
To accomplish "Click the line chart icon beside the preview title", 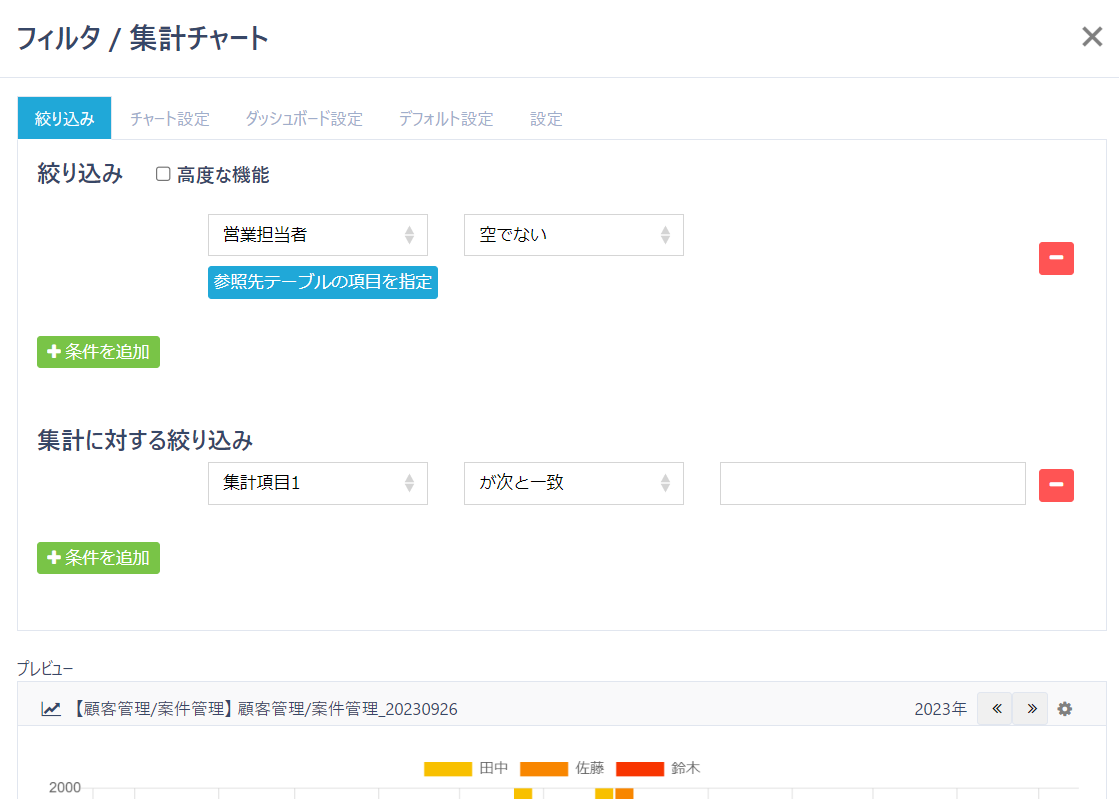I will click(50, 709).
